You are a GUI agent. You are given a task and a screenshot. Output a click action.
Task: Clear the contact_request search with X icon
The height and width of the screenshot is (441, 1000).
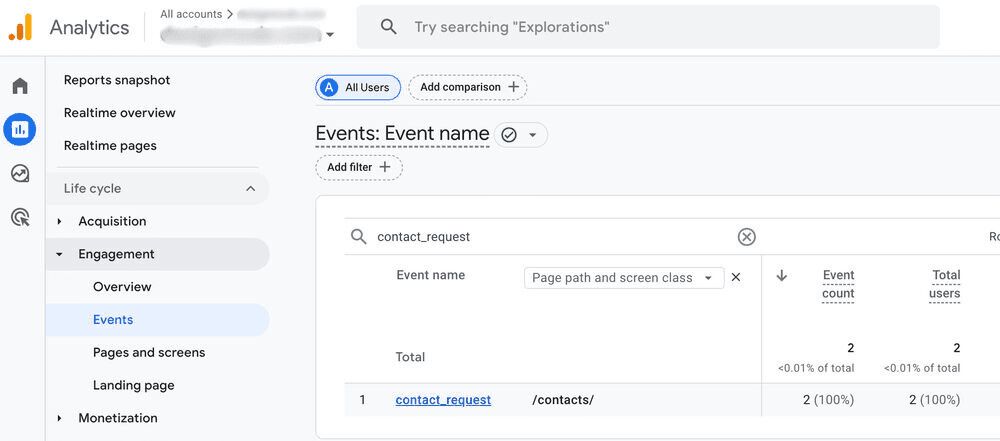click(746, 237)
